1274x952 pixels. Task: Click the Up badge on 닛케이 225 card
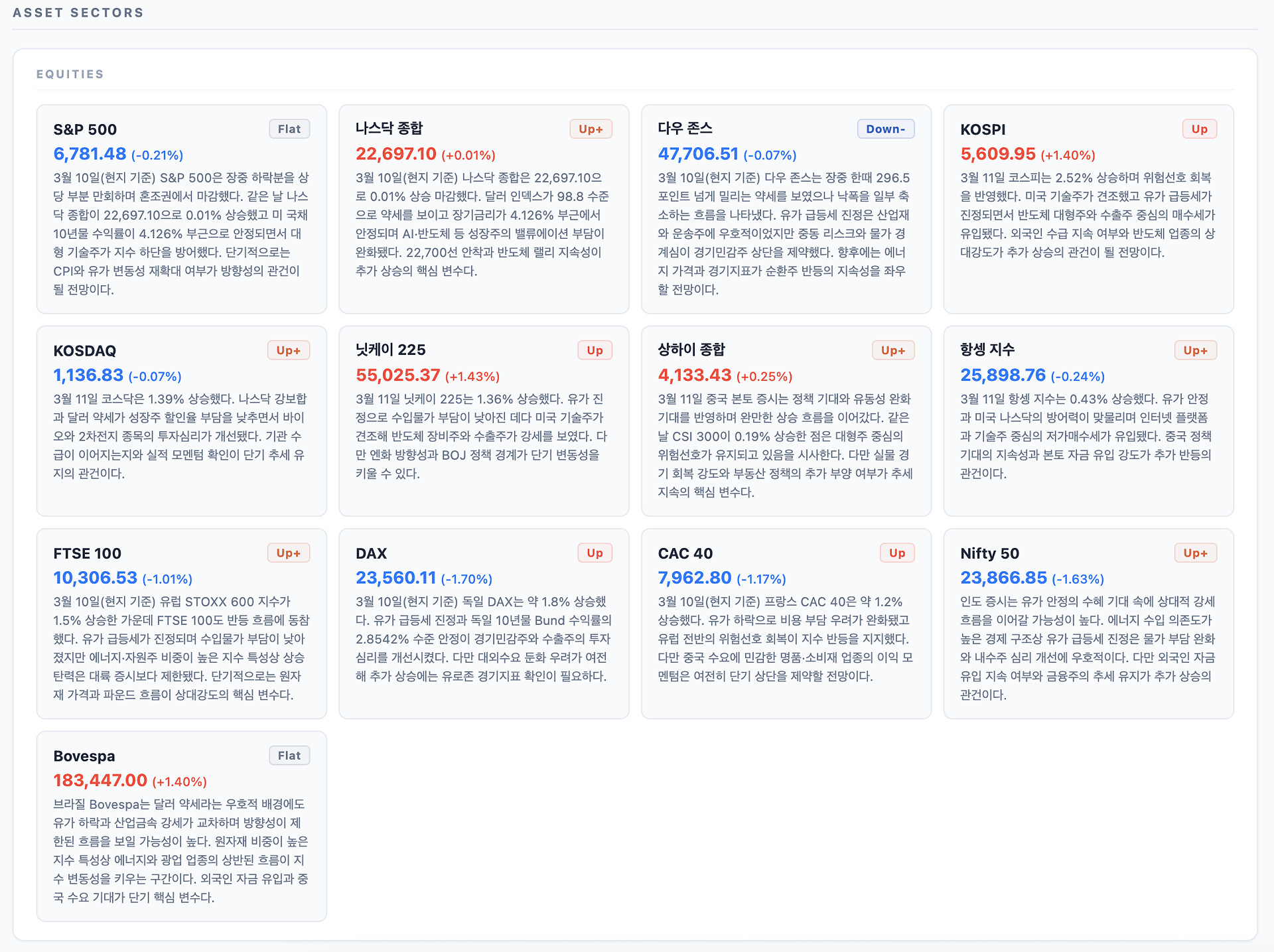point(595,350)
